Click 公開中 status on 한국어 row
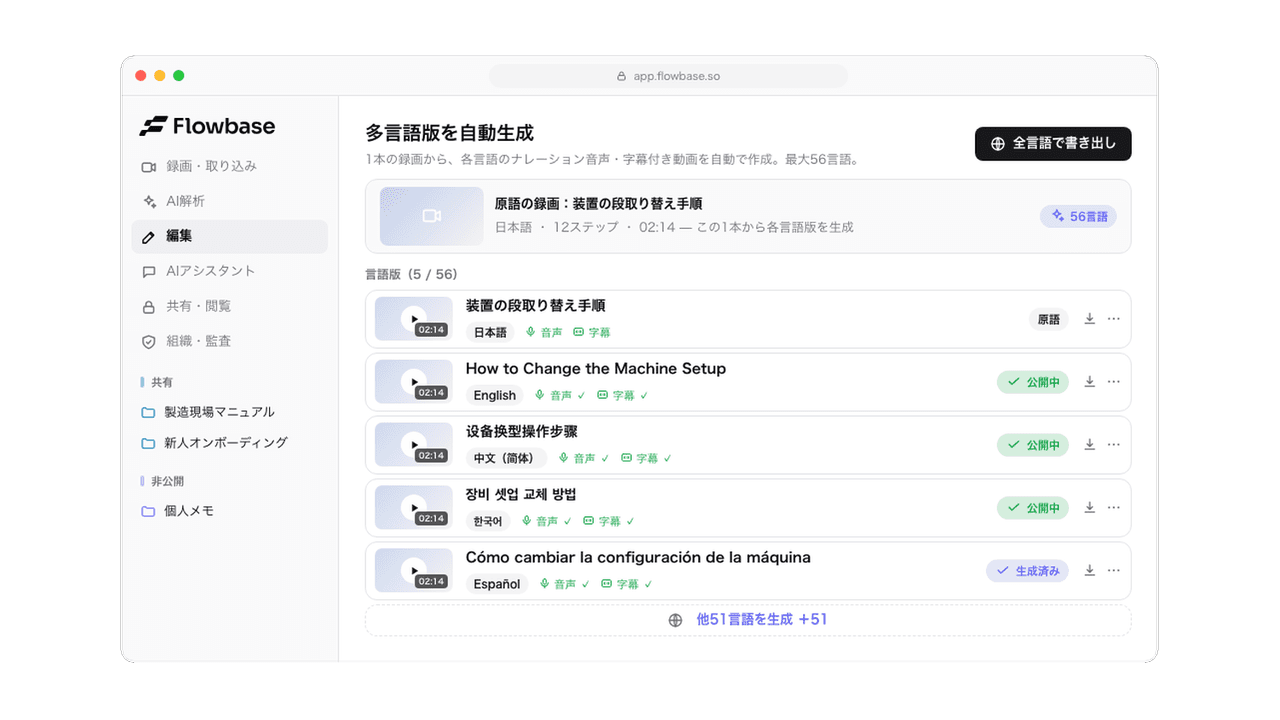 (1033, 508)
